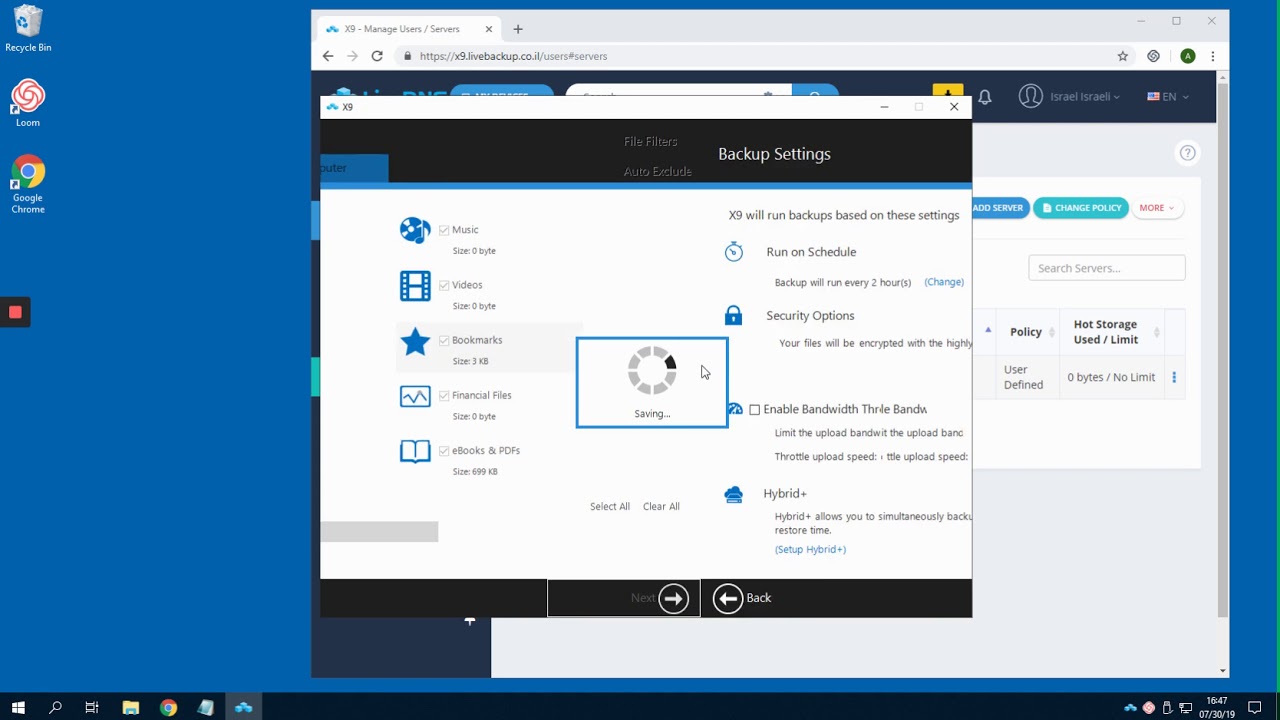Open File Explorer from the taskbar
1280x720 pixels.
click(x=130, y=707)
